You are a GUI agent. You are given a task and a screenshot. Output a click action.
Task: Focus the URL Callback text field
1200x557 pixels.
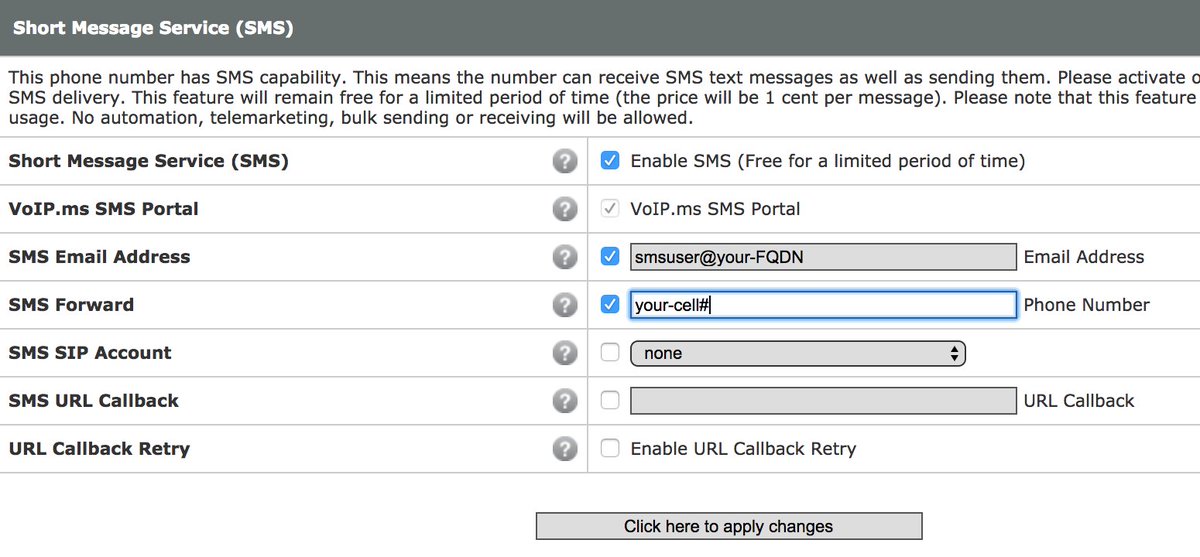pos(823,401)
